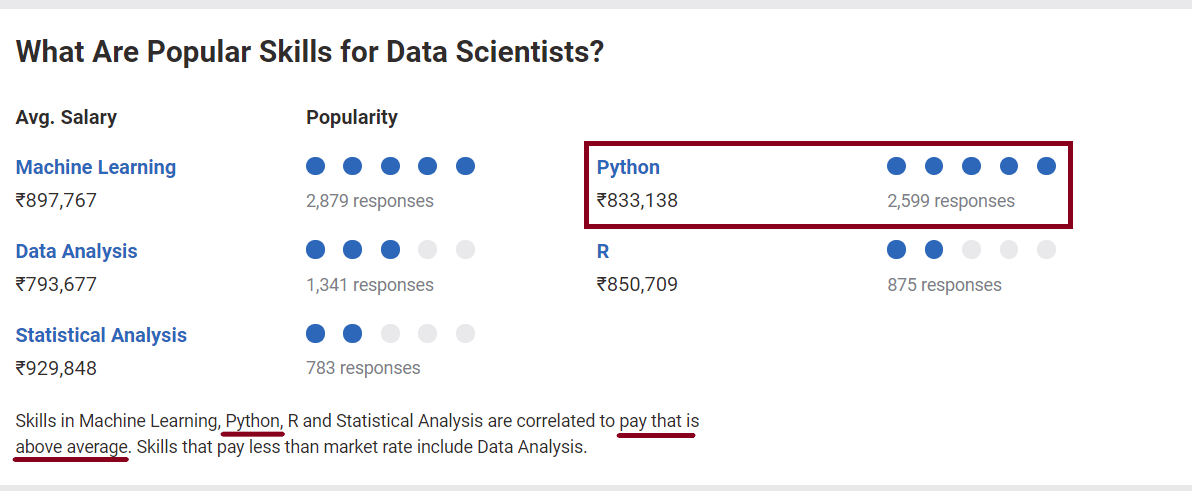Click the 2,879 responses text
Viewport: 1192px width, 491px height.
(369, 201)
